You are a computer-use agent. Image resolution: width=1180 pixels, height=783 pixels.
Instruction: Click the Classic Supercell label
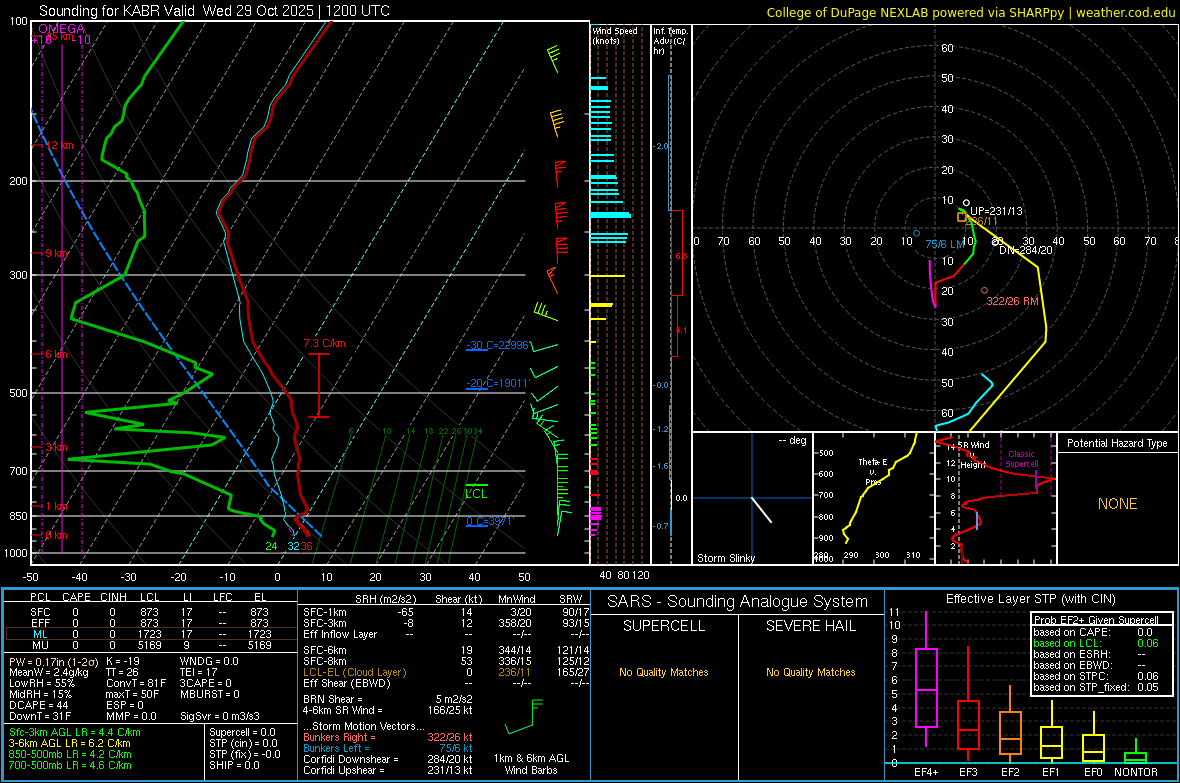1021,459
